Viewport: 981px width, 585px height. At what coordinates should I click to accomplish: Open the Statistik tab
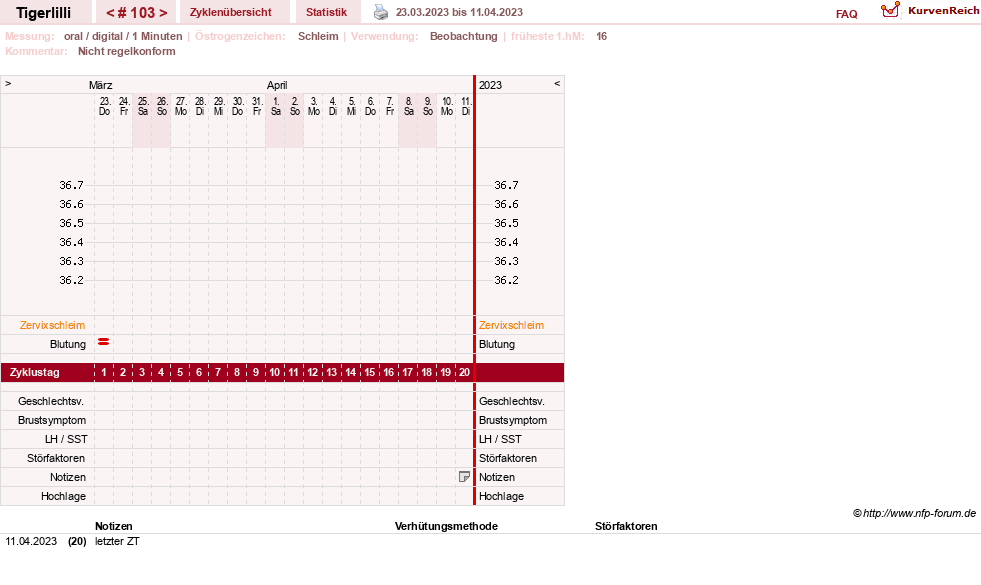[x=327, y=13]
